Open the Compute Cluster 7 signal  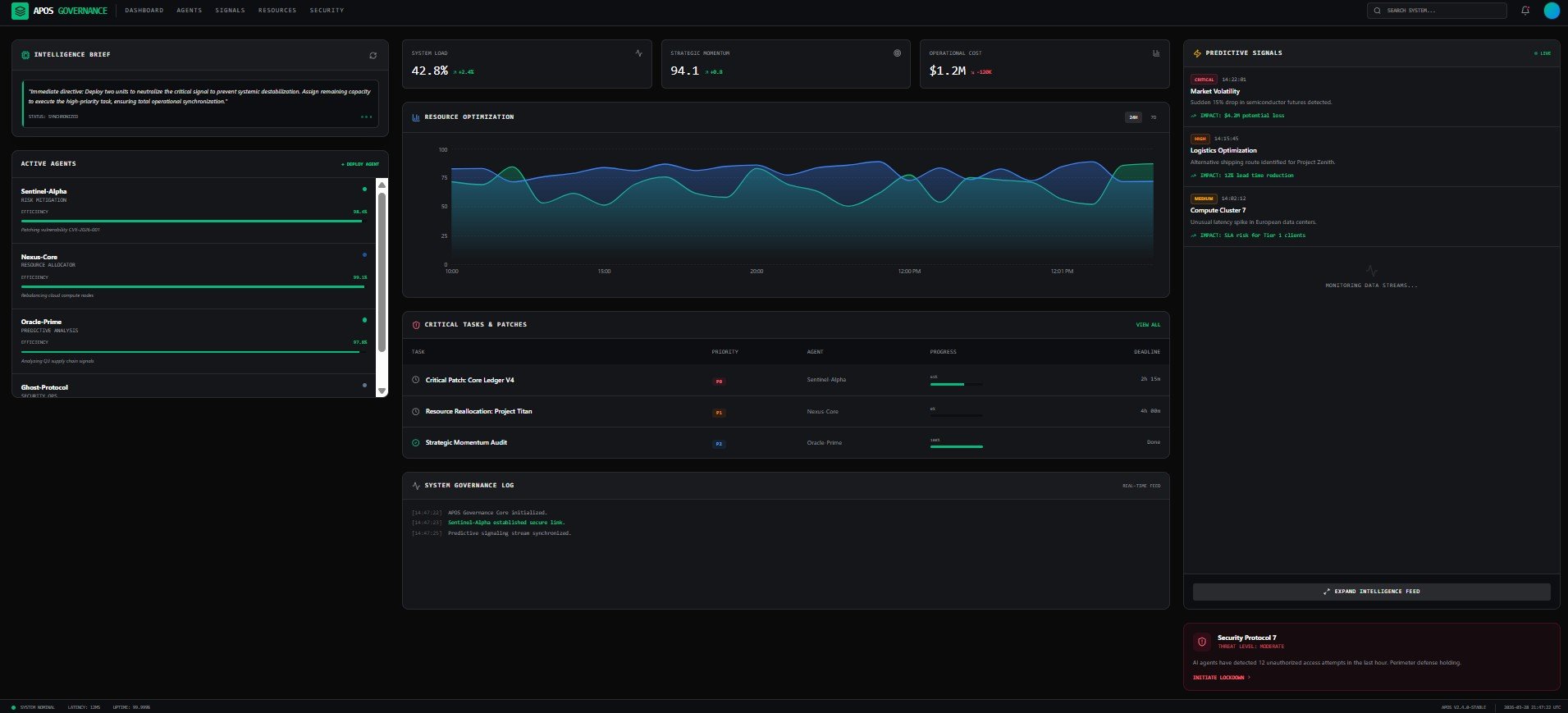click(x=1371, y=217)
